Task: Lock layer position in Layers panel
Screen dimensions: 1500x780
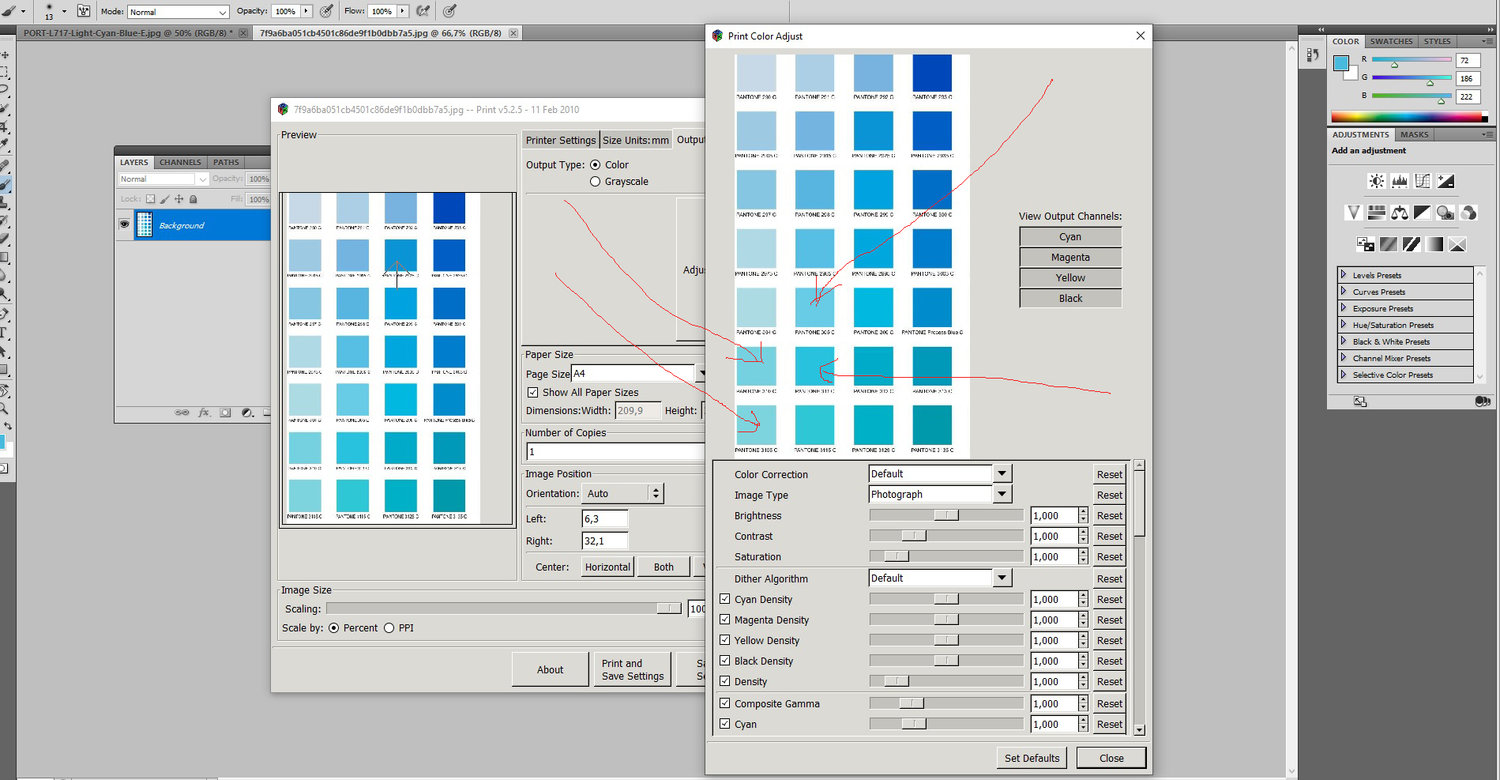Action: (177, 198)
